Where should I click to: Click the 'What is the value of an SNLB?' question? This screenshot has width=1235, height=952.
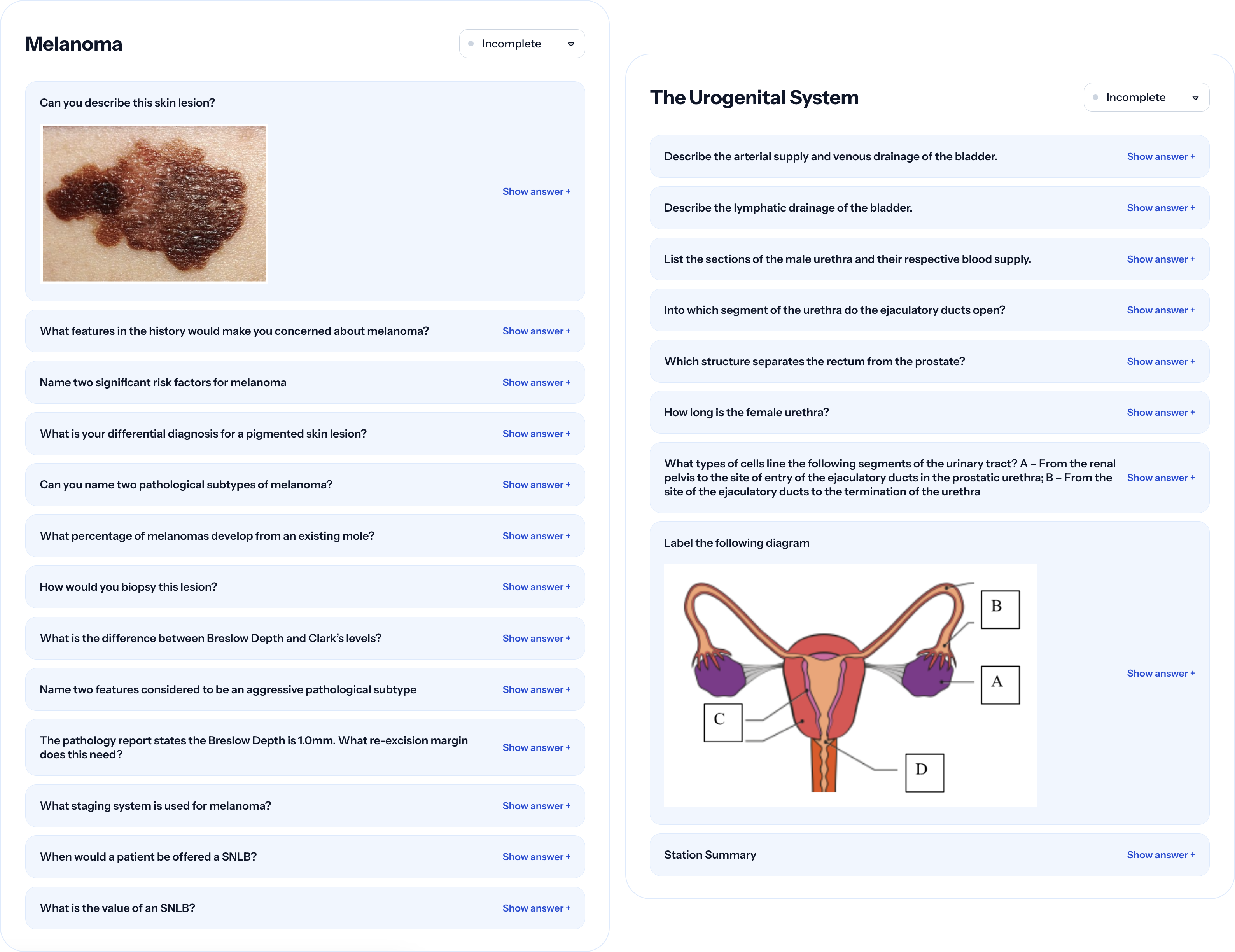[117, 908]
